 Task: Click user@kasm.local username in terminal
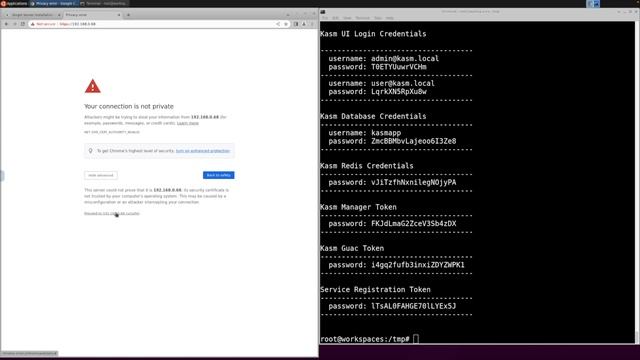(x=403, y=83)
